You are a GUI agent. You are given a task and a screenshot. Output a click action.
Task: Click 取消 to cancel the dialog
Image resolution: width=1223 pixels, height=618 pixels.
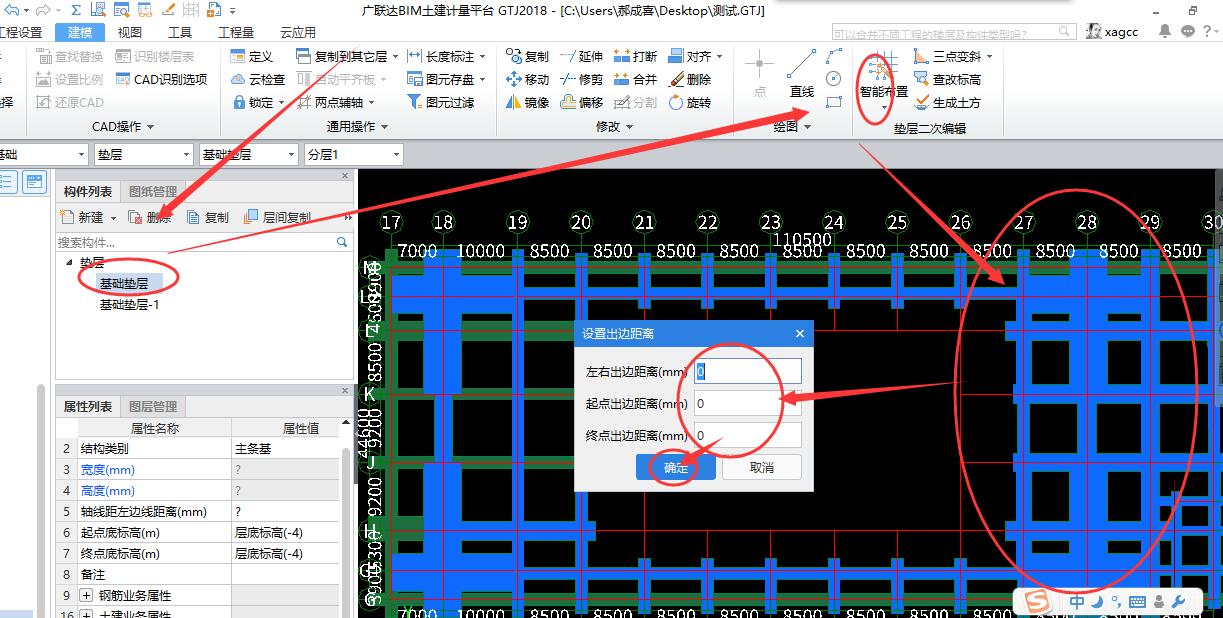[762, 468]
